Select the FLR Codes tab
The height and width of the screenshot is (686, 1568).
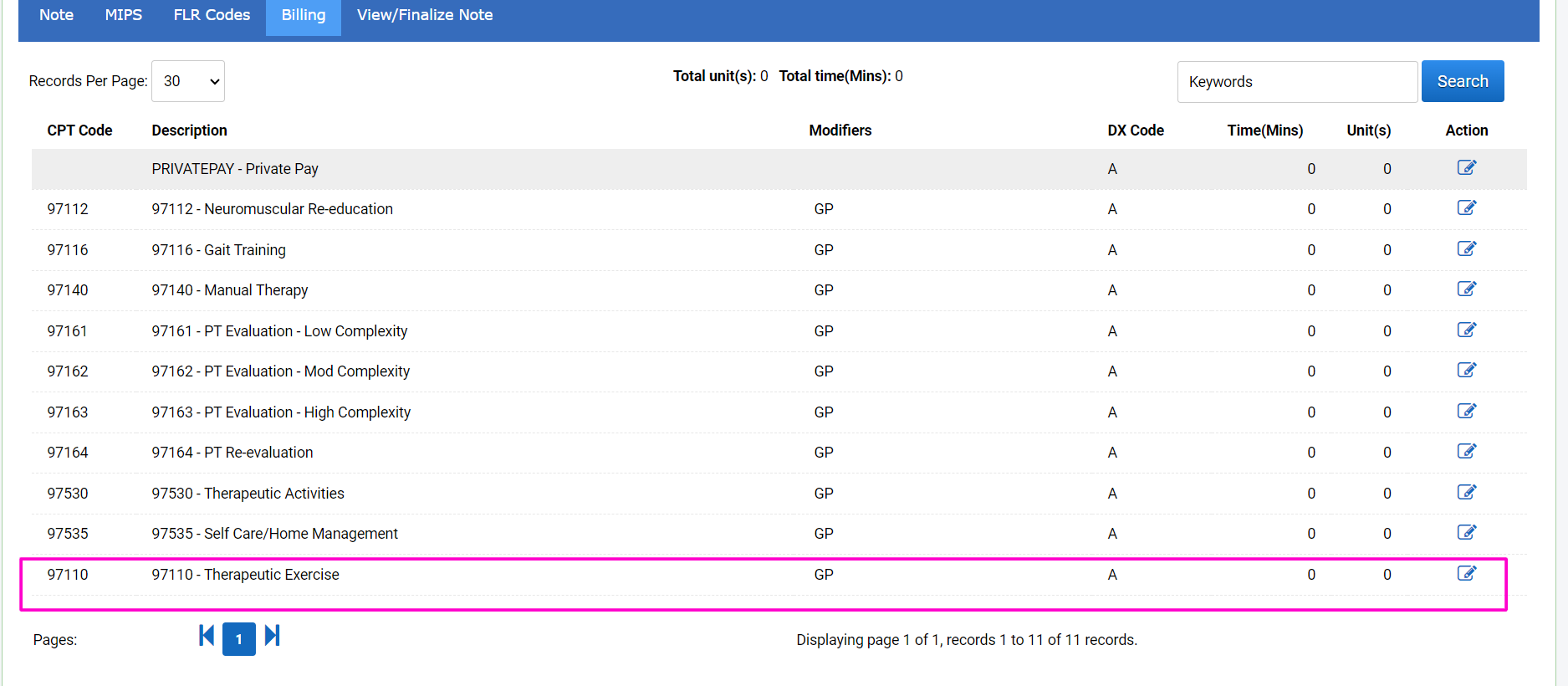click(212, 15)
